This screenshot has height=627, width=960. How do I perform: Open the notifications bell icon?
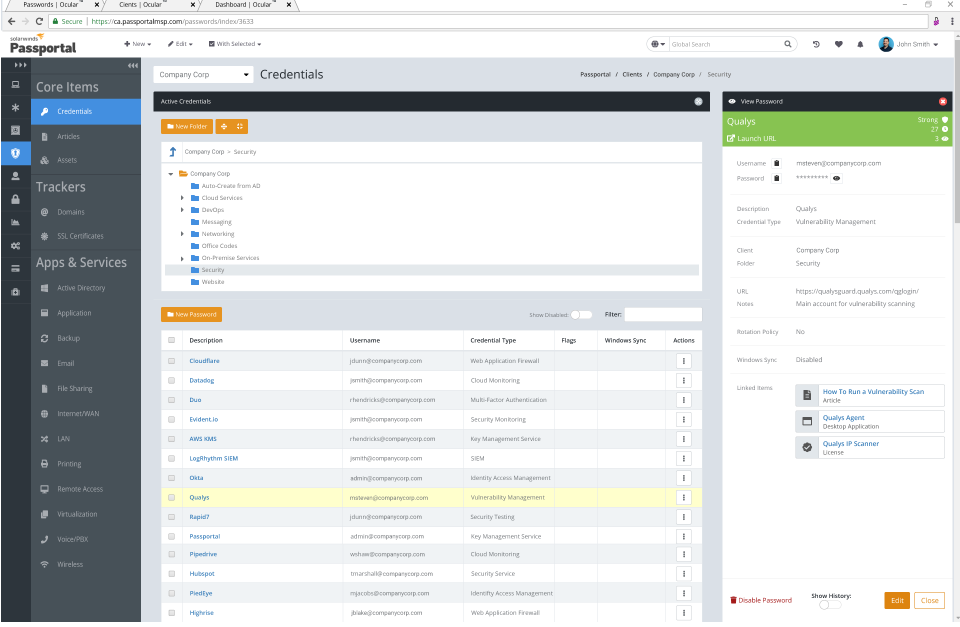(860, 44)
